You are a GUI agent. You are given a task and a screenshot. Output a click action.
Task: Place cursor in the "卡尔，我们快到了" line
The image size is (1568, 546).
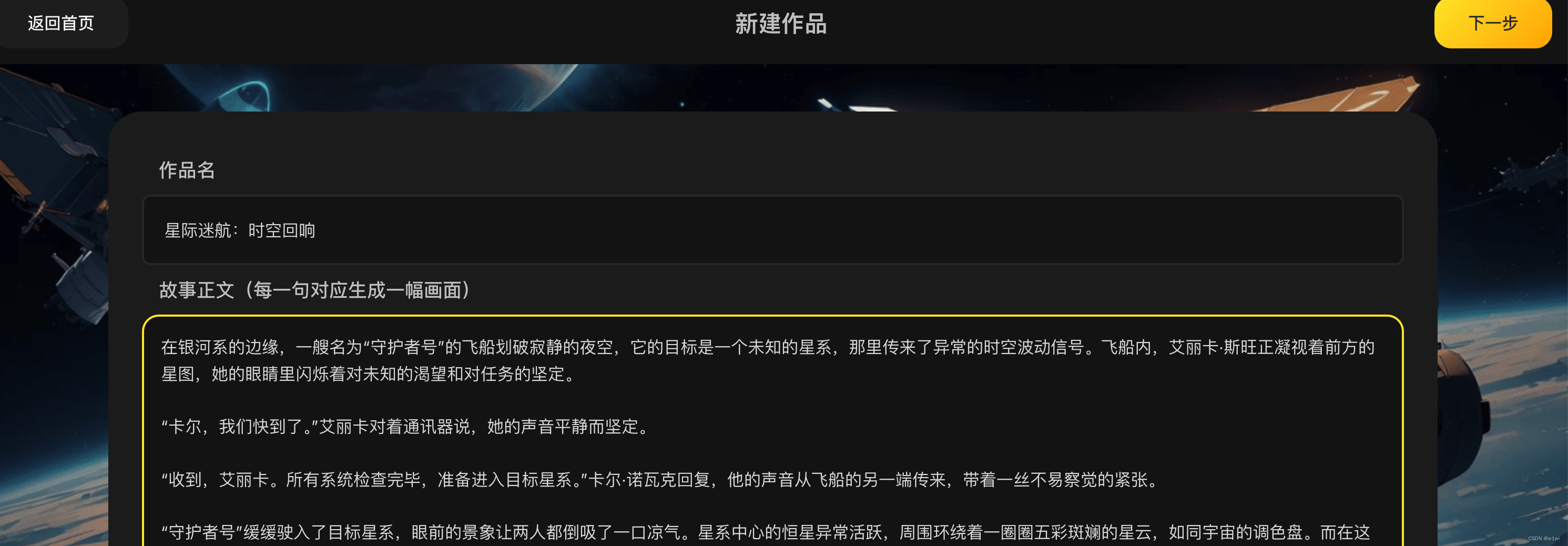406,427
